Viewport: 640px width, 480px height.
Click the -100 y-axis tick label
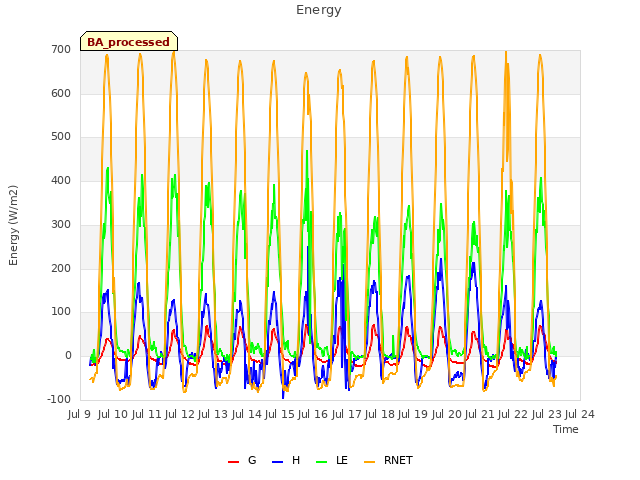point(59,399)
